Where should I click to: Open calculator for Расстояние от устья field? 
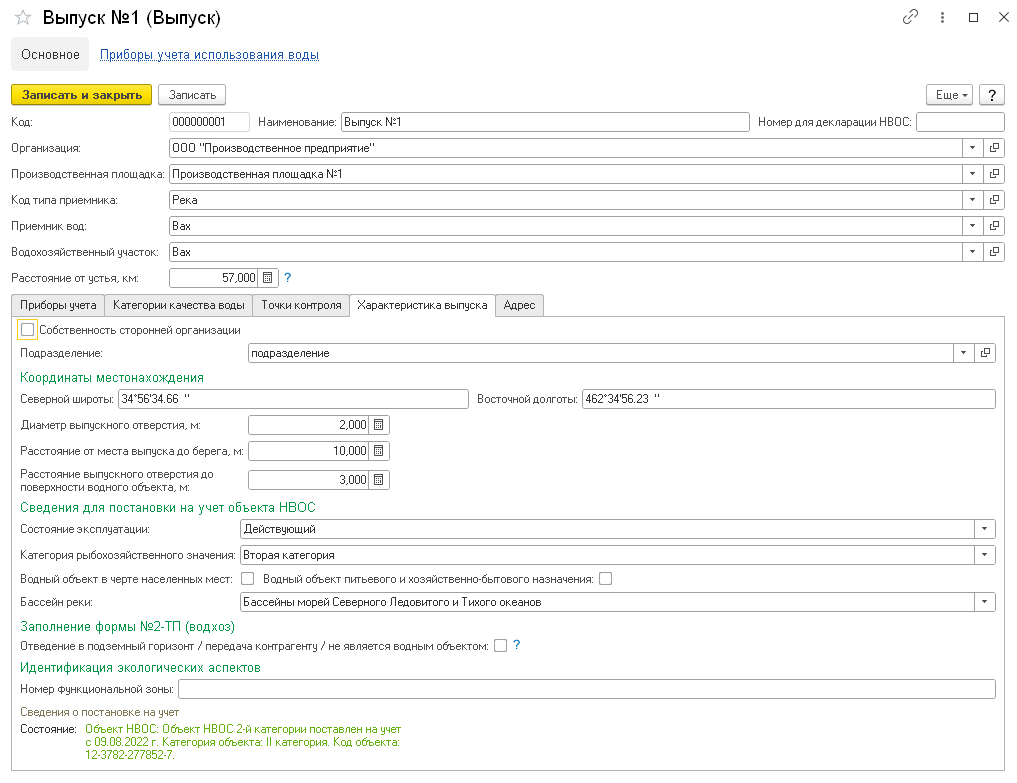(268, 278)
